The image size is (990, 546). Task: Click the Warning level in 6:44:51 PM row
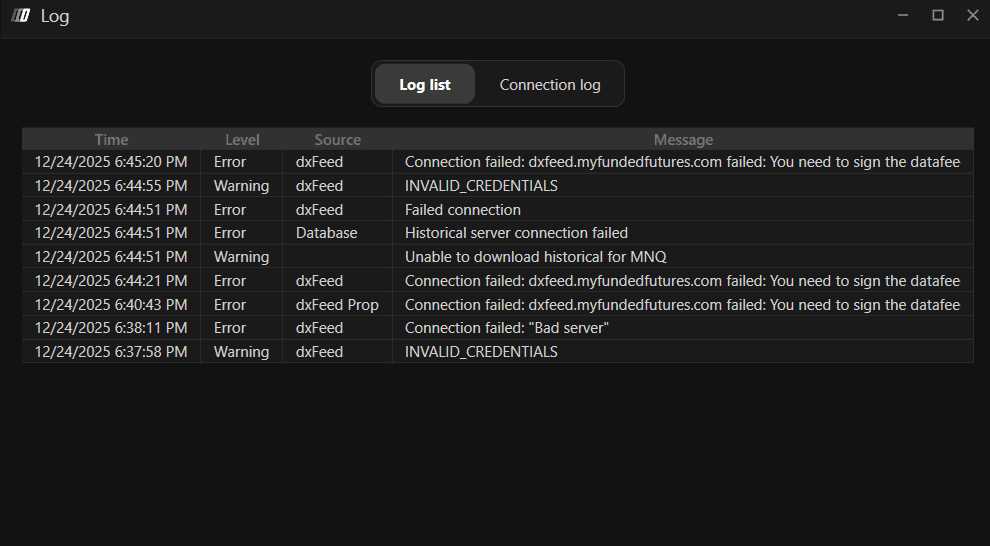(241, 257)
